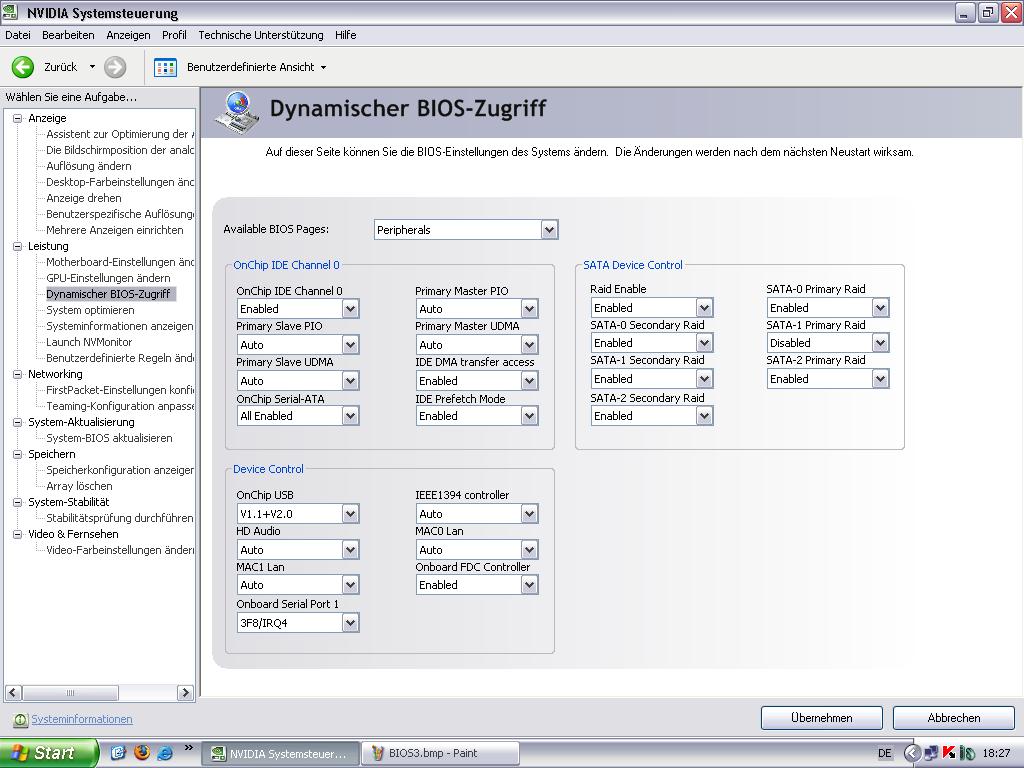
Task: Select Array löschen task
Action: (79, 486)
